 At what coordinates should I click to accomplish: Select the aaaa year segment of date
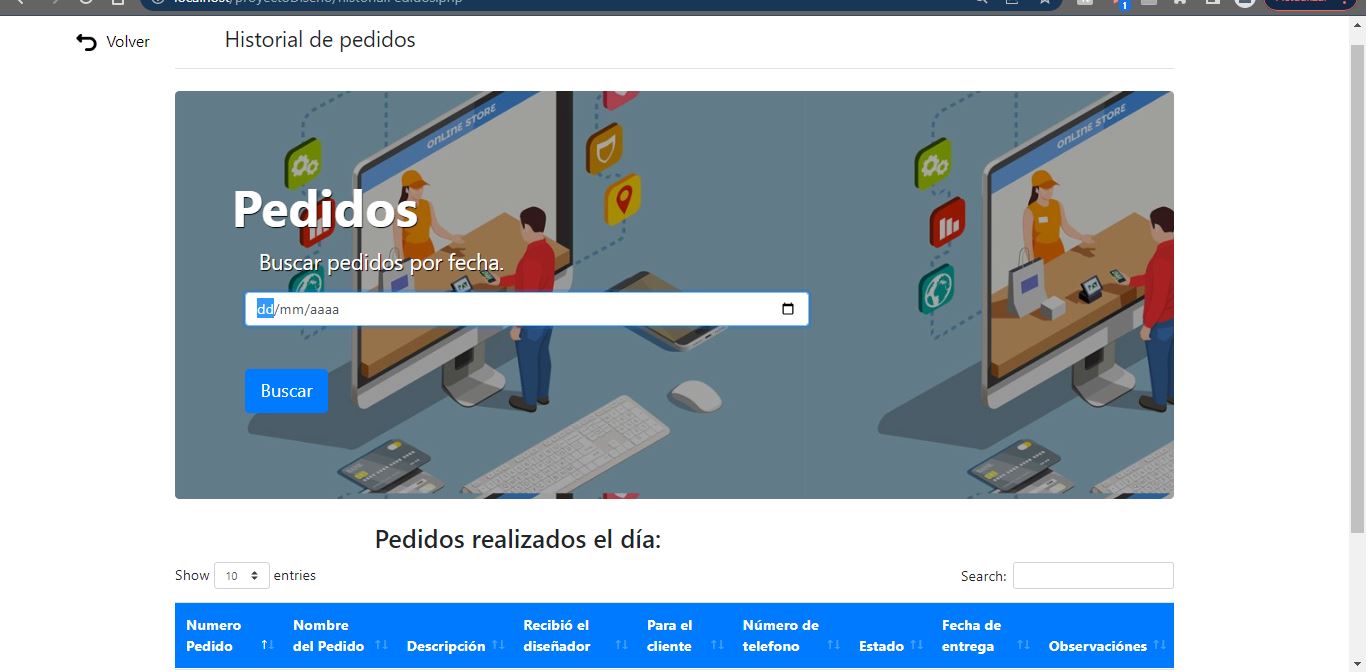[x=324, y=309]
